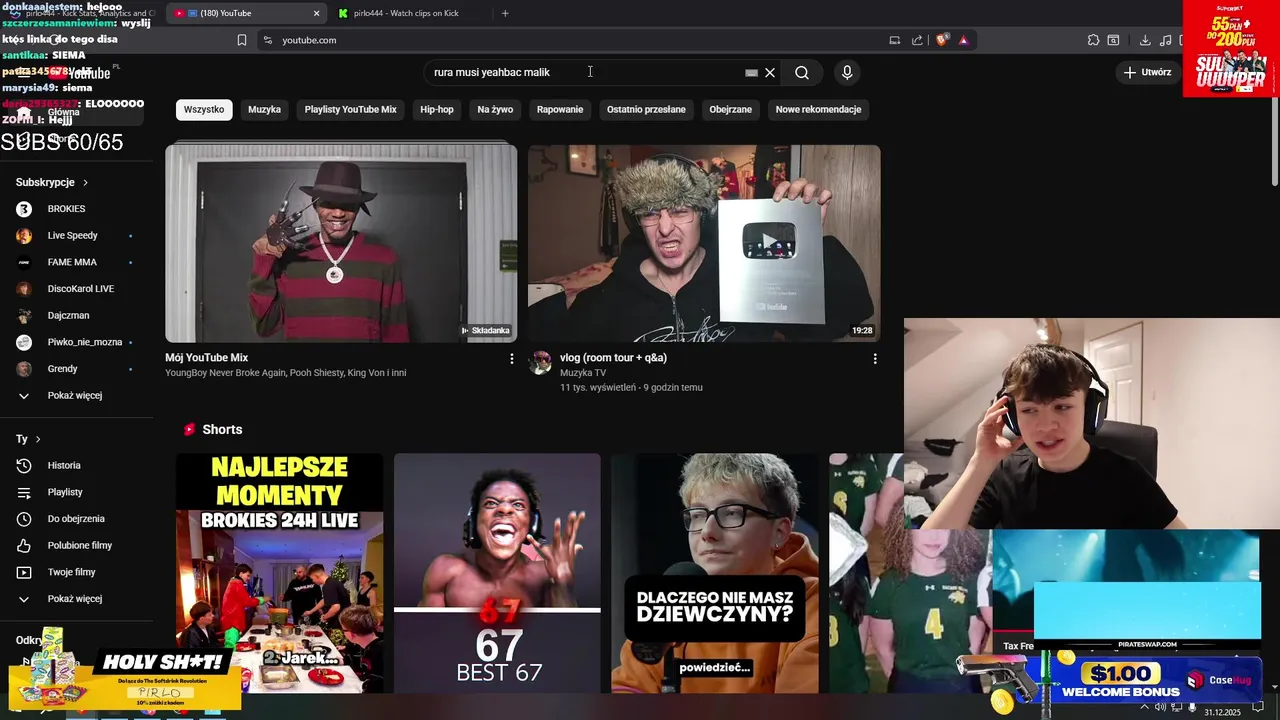Expand Pokaż więcej under Twoje filmy

(x=75, y=598)
